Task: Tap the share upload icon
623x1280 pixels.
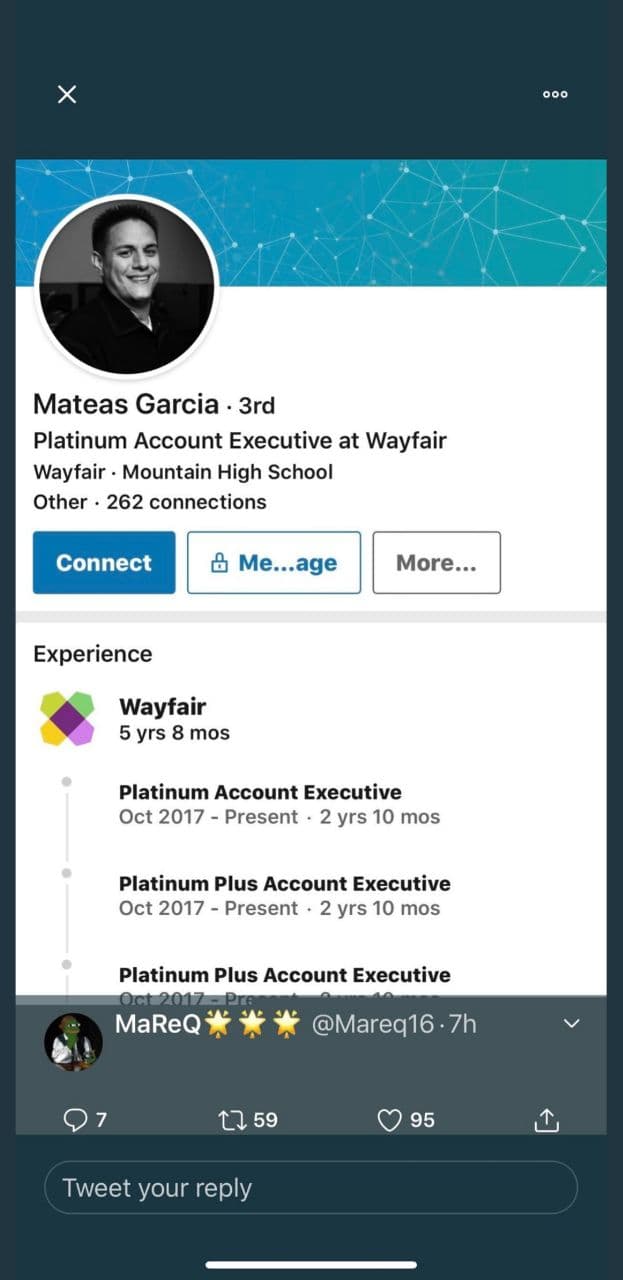Action: click(546, 1121)
